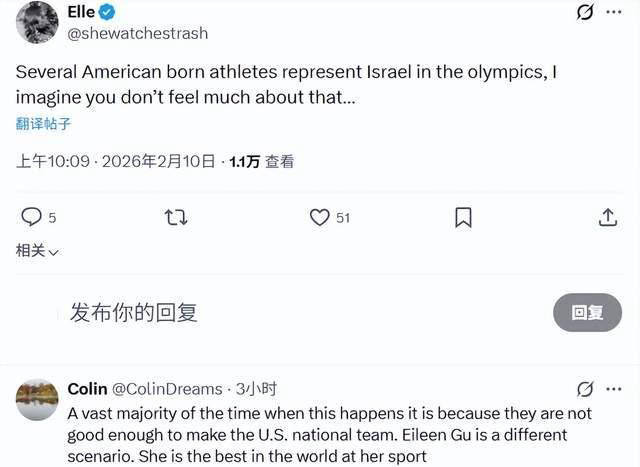View the 1.1万 查看 view count
640x467 pixels.
[x=262, y=161]
